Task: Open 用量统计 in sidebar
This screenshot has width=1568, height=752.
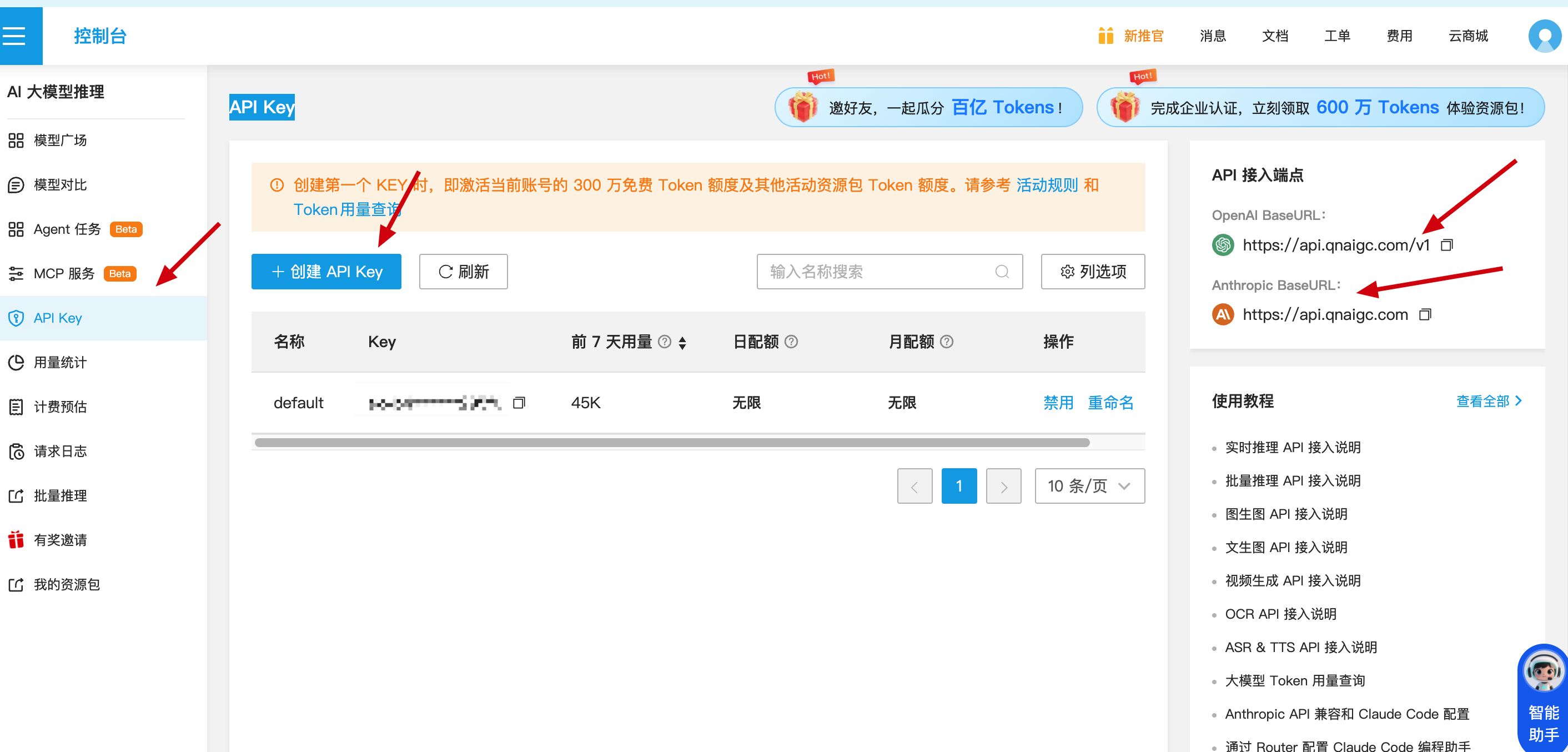Action: 59,362
